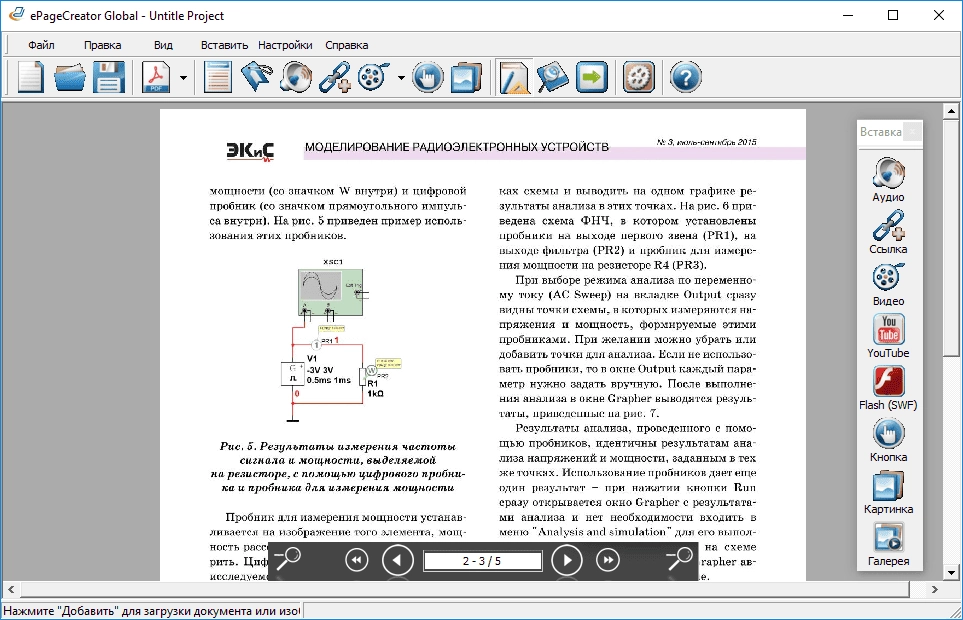Click the vertical scrollbar down arrow
The image size is (963, 620).
coord(951,573)
